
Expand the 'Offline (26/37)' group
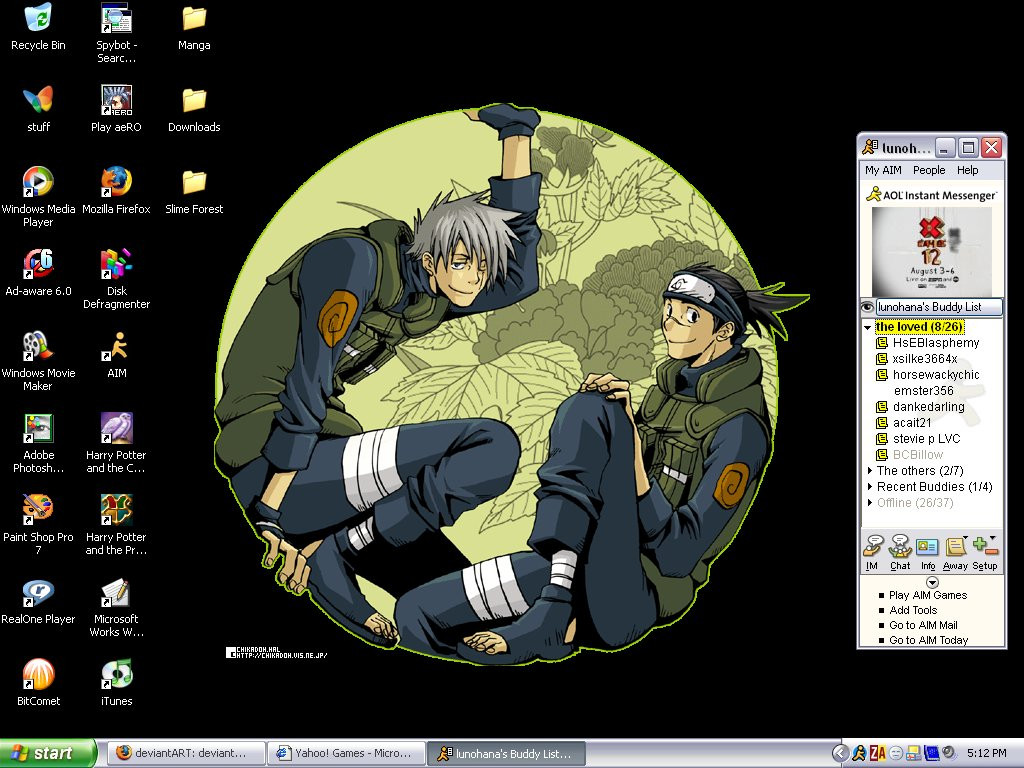(870, 502)
